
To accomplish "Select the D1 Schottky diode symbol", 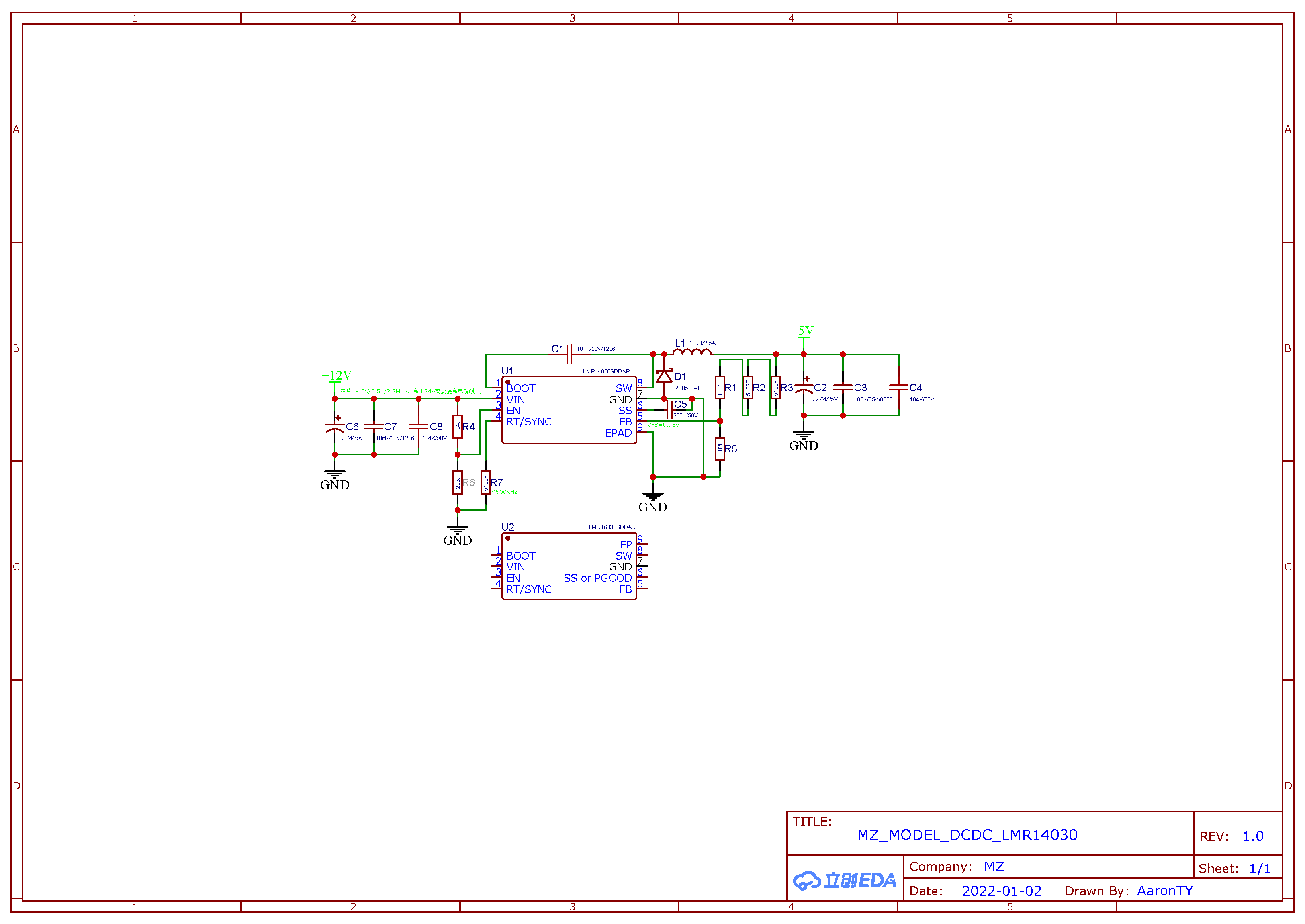I will pyautogui.click(x=663, y=376).
